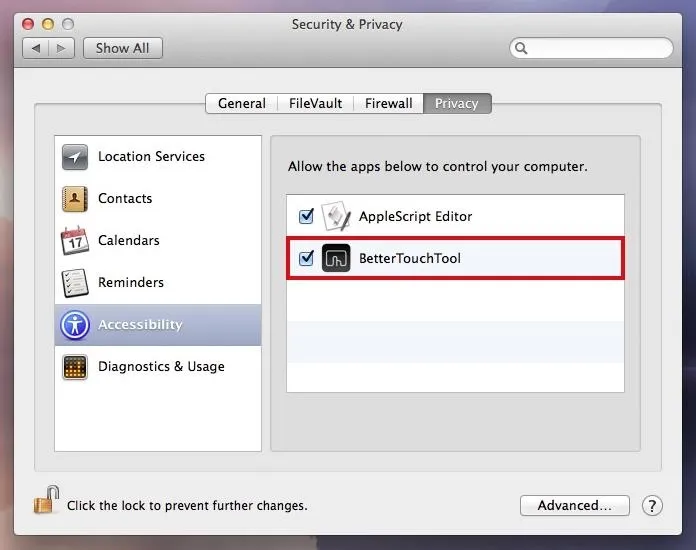The height and width of the screenshot is (550, 696).
Task: Open the Firewall tab
Action: point(388,103)
